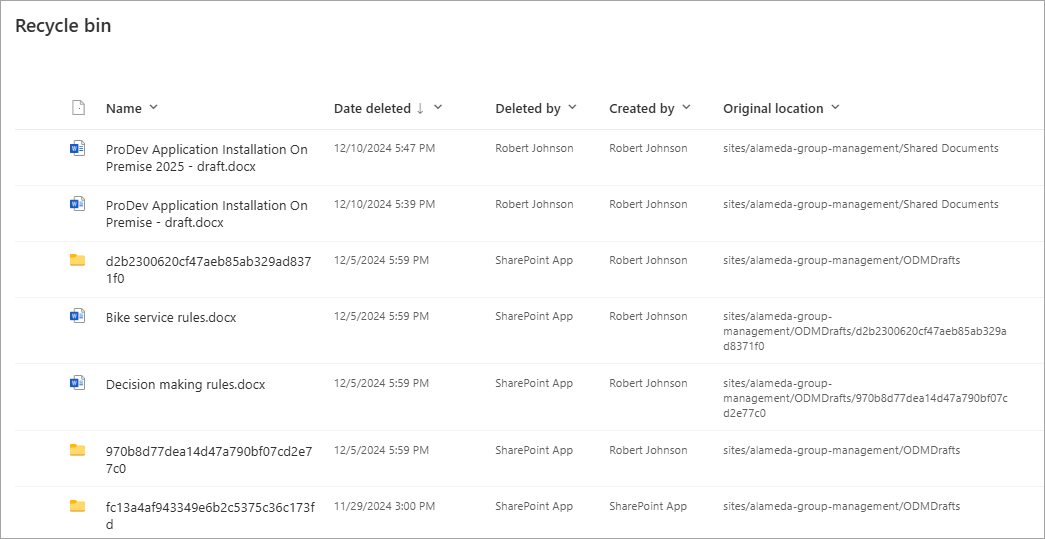
Task: Open the Date deleted column dropdown
Action: 438,107
